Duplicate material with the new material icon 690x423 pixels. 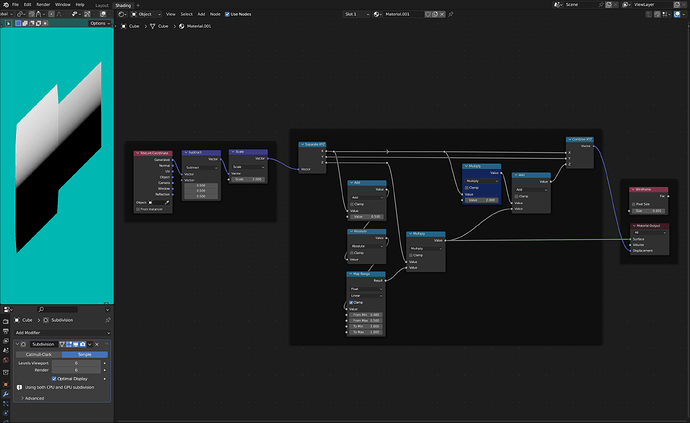tap(435, 14)
